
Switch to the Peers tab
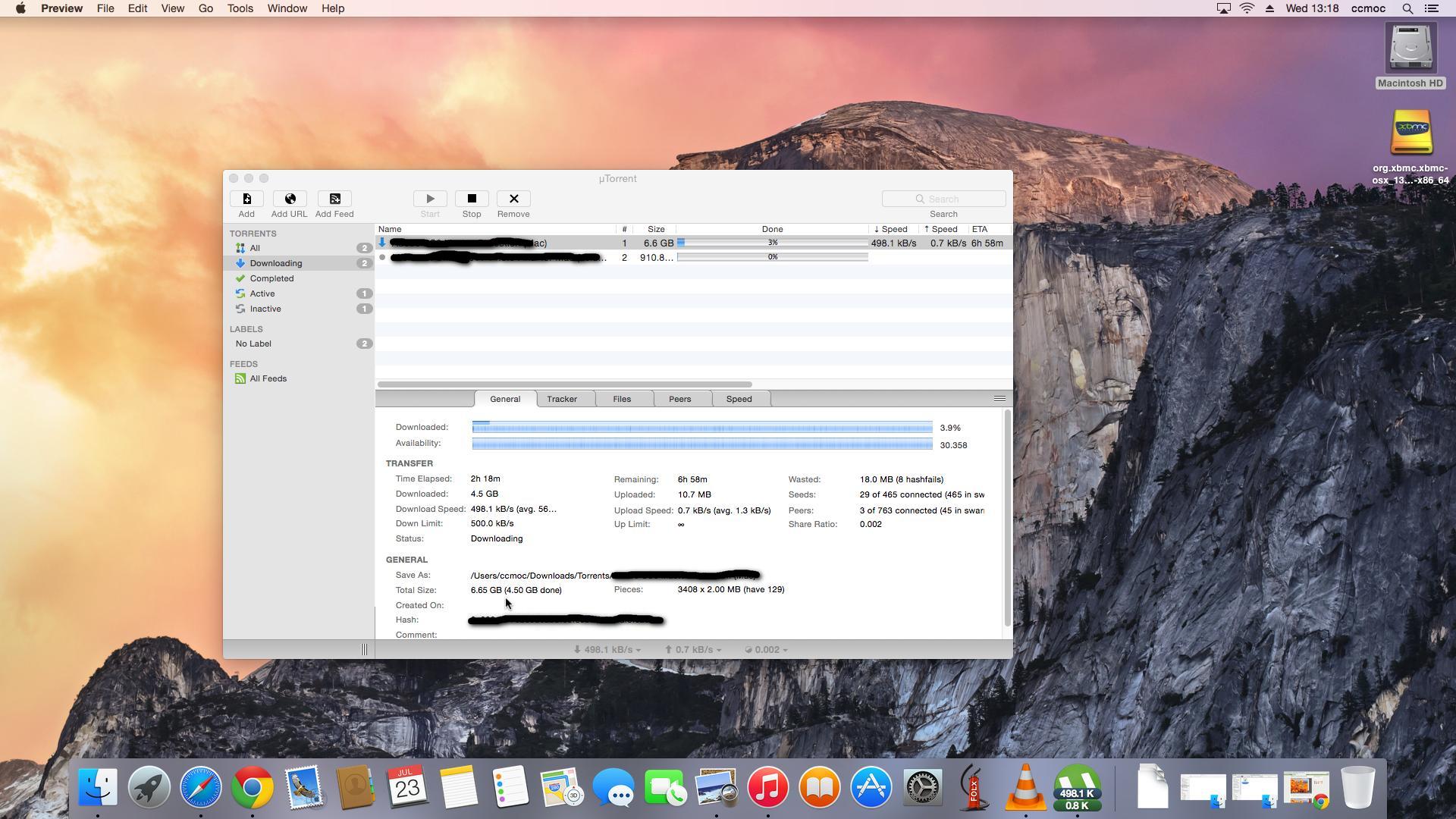pyautogui.click(x=679, y=399)
